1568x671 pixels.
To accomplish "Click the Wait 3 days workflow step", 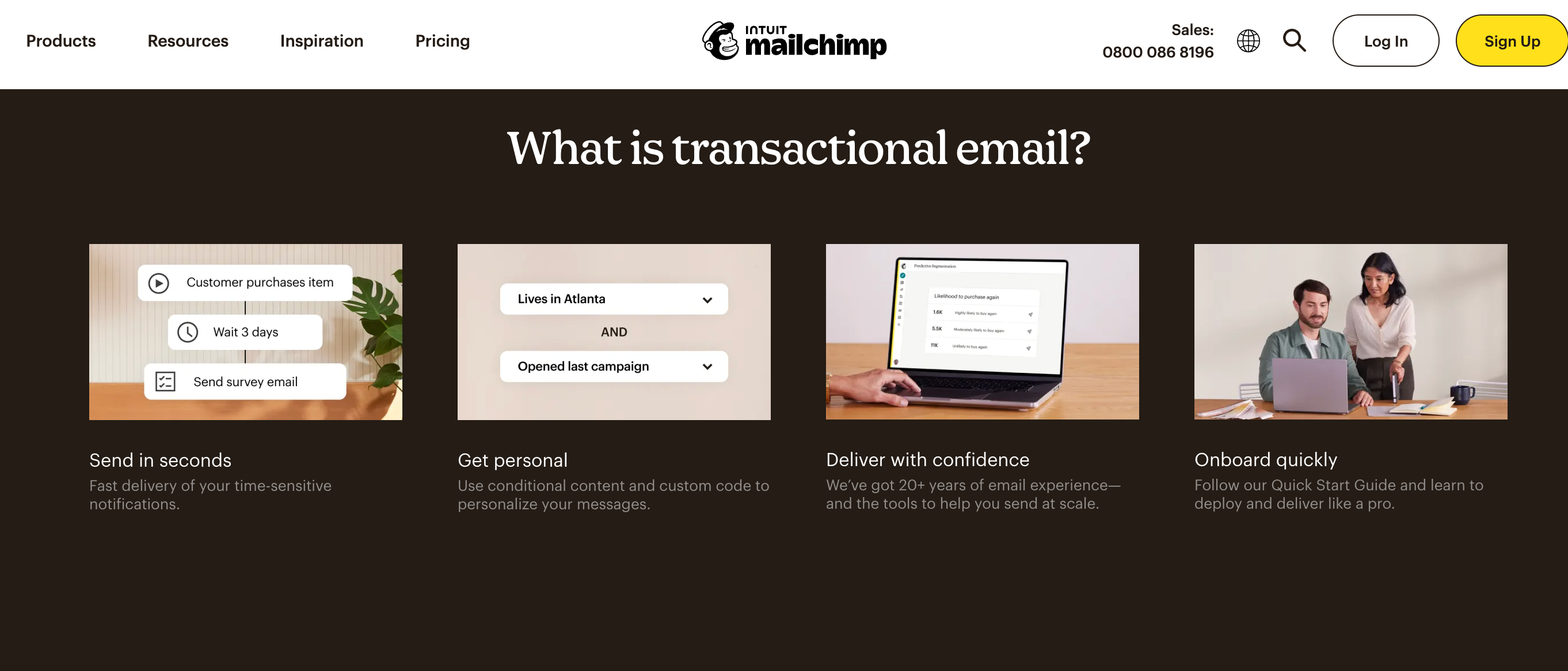I will click(246, 332).
